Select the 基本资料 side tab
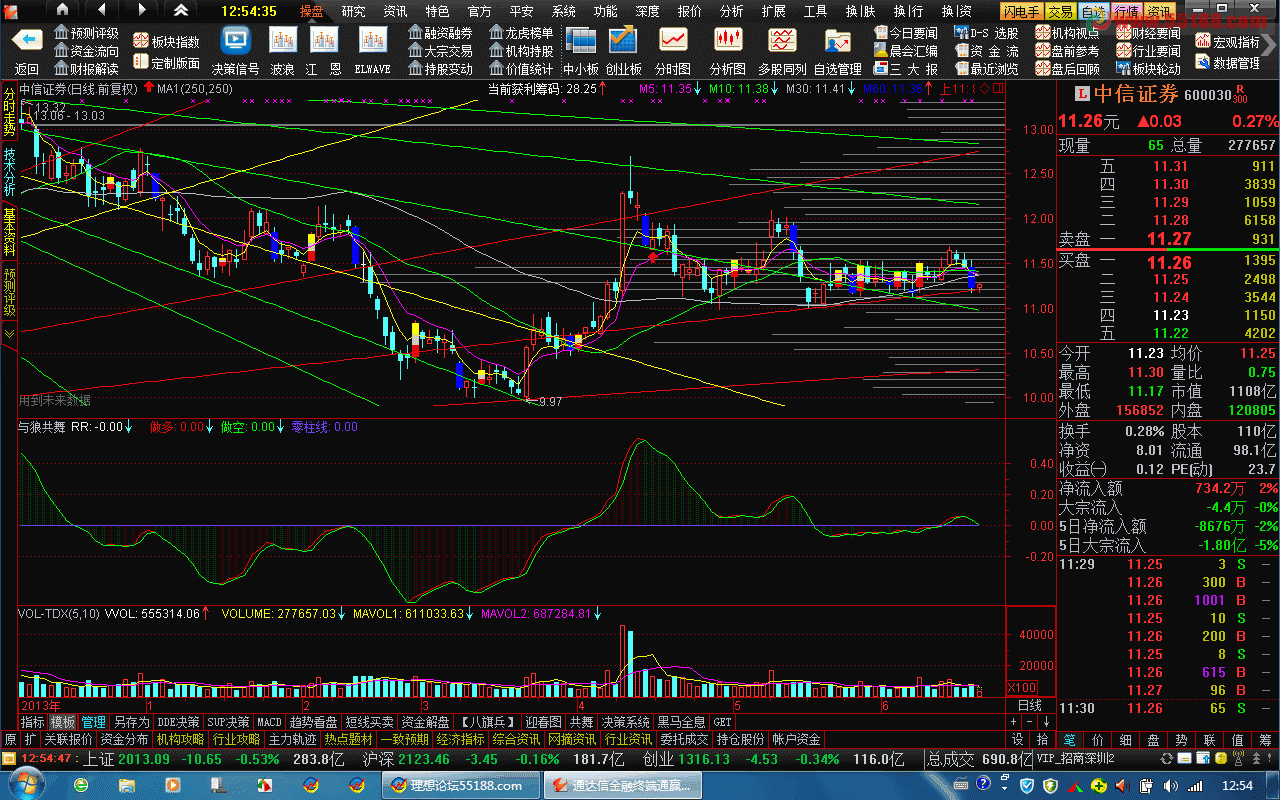 click(x=9, y=232)
